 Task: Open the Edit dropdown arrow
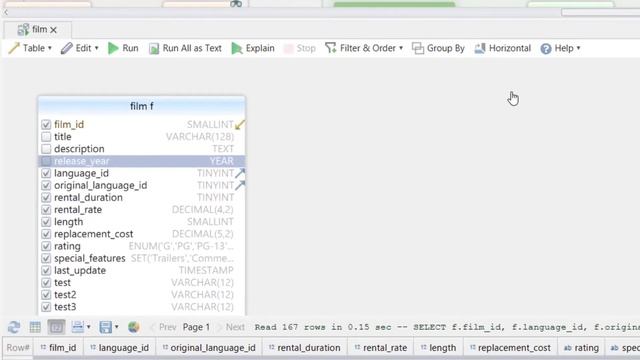[97, 48]
